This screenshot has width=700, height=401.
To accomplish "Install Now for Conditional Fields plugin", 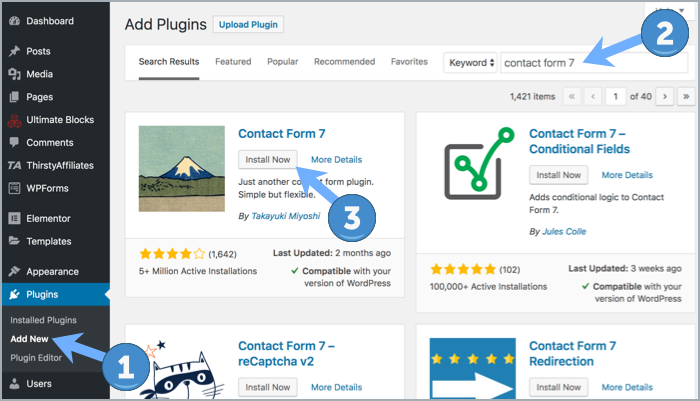I will [x=558, y=175].
